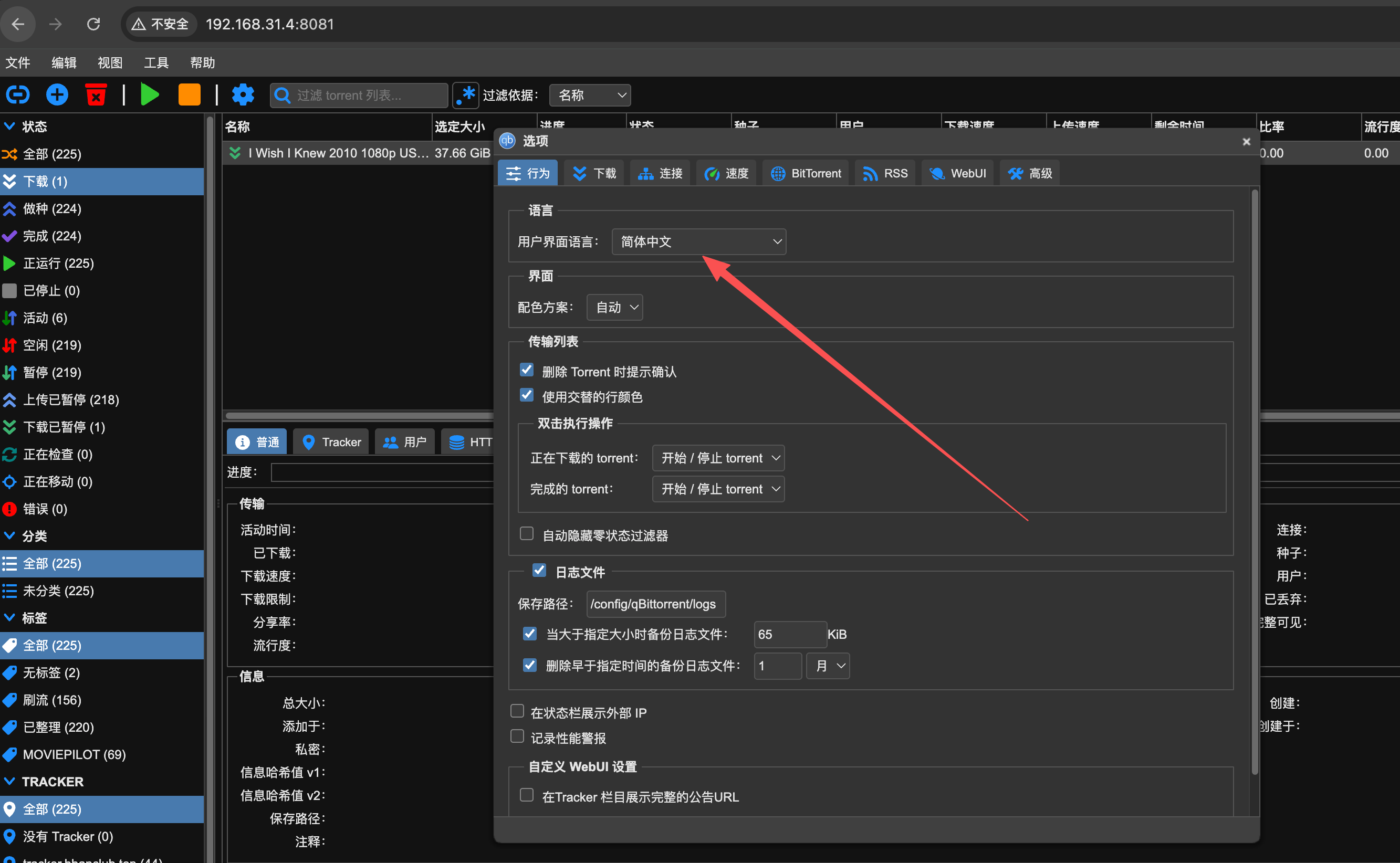Viewport: 1400px width, 863px height.
Task: Enable 在状态栏展示外部 IP checkbox
Action: (x=517, y=711)
